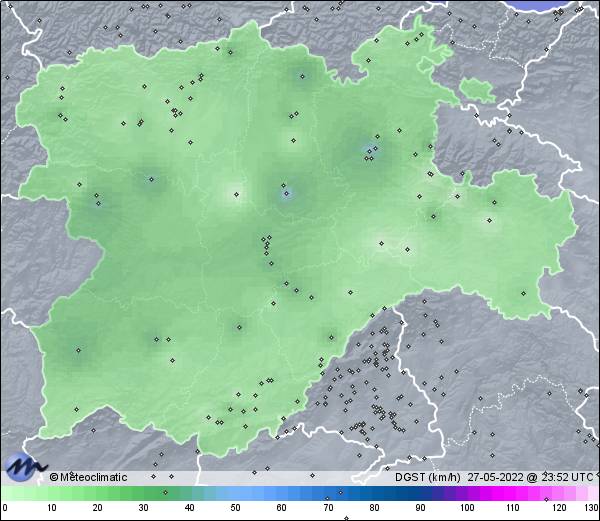Click the 80 label on the scale
This screenshot has height=521, width=600.
click(x=374, y=508)
